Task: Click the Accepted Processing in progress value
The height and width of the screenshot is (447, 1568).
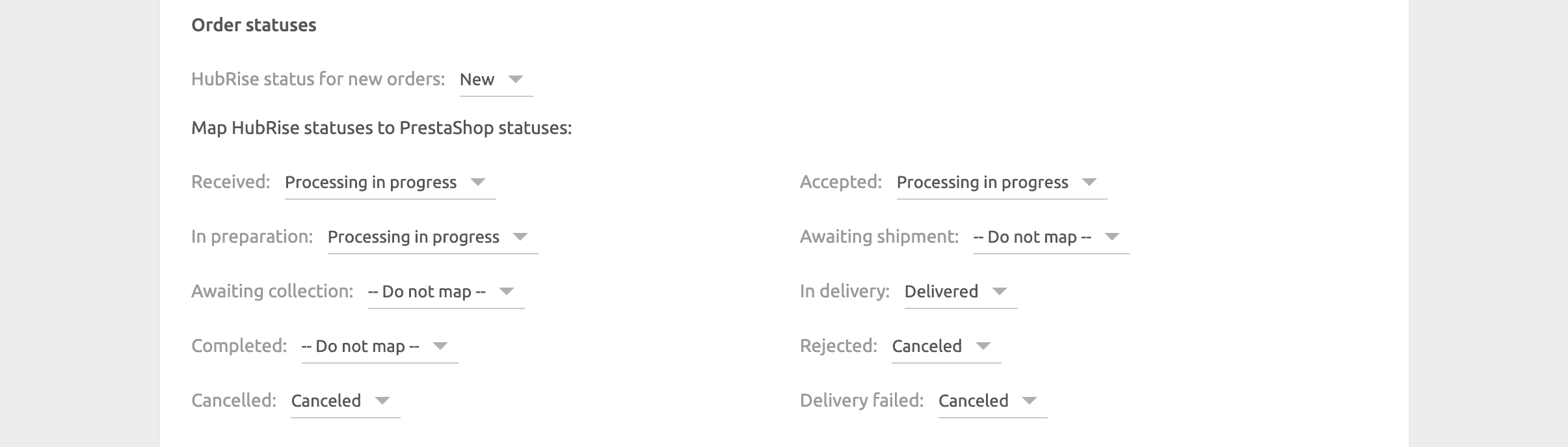Action: [982, 183]
